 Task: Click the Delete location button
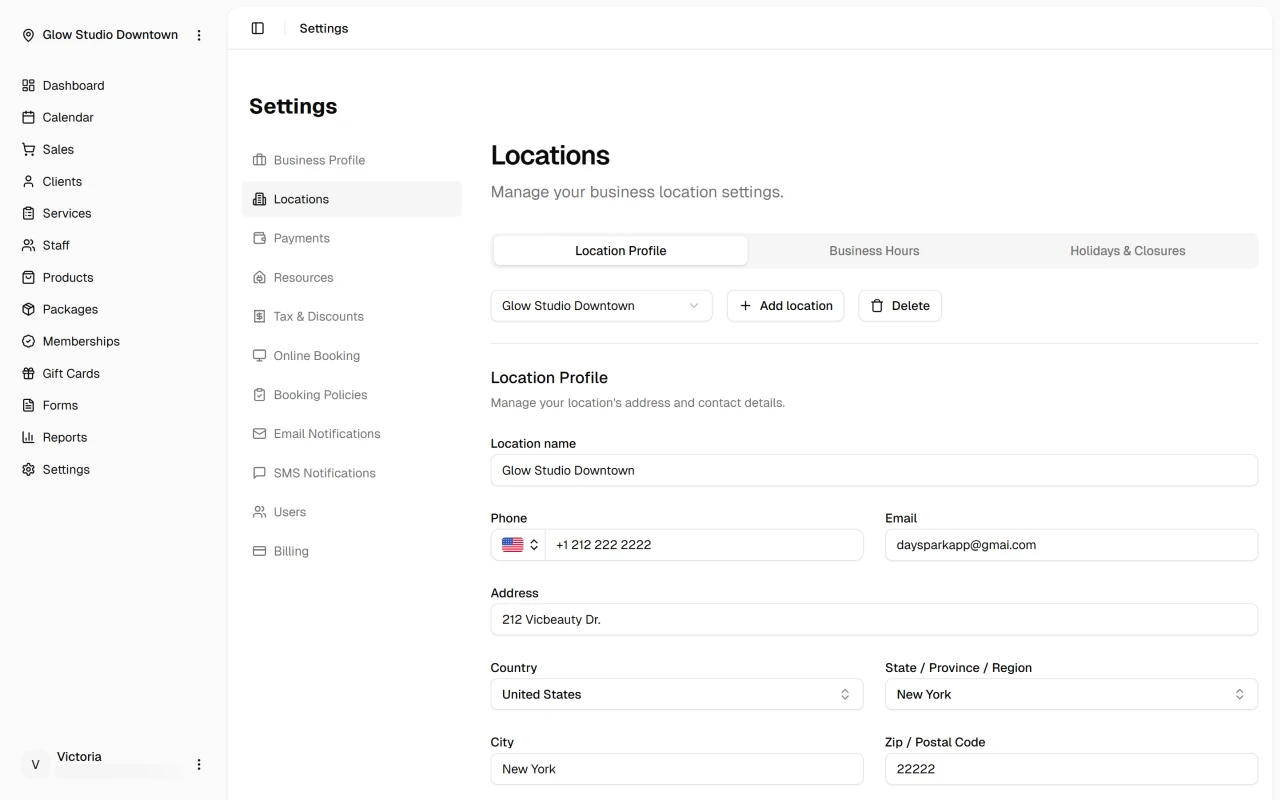tap(900, 306)
